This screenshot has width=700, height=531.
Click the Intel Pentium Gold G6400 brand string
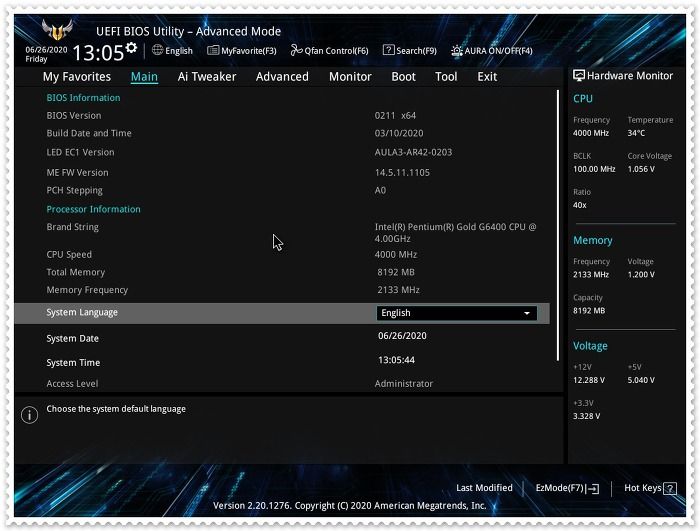pos(455,233)
